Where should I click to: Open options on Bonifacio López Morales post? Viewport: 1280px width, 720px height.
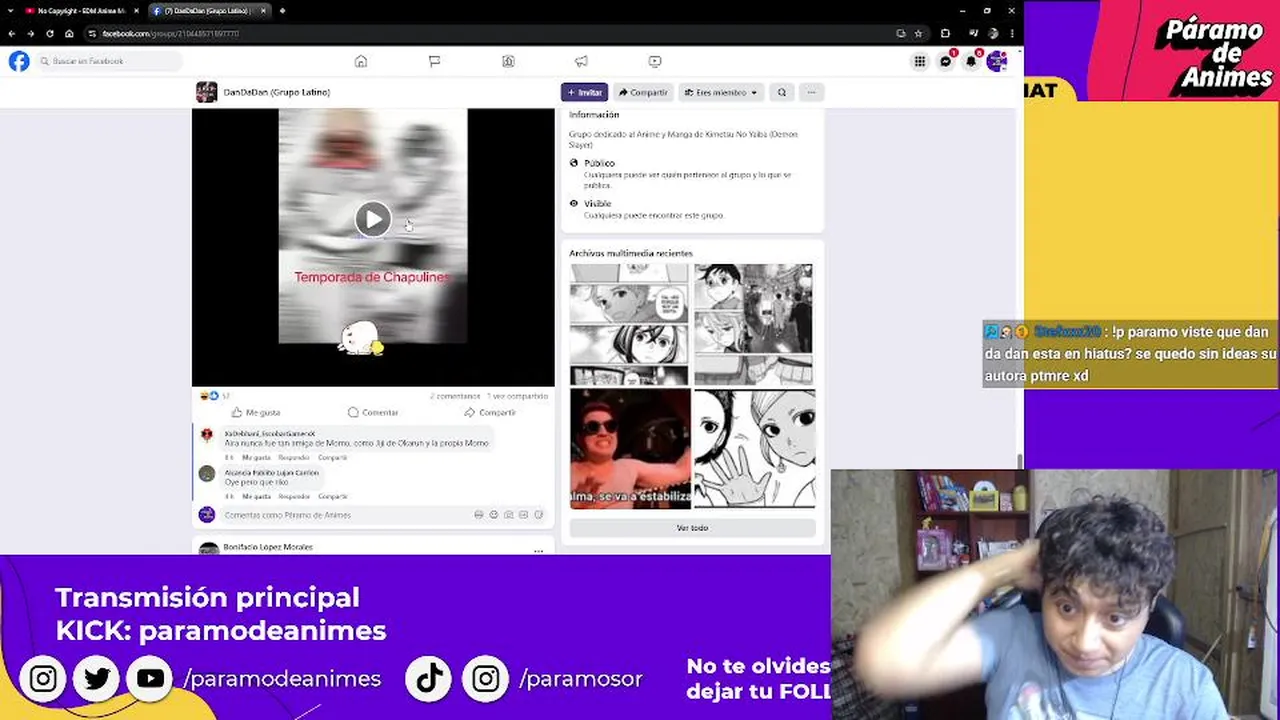point(538,550)
